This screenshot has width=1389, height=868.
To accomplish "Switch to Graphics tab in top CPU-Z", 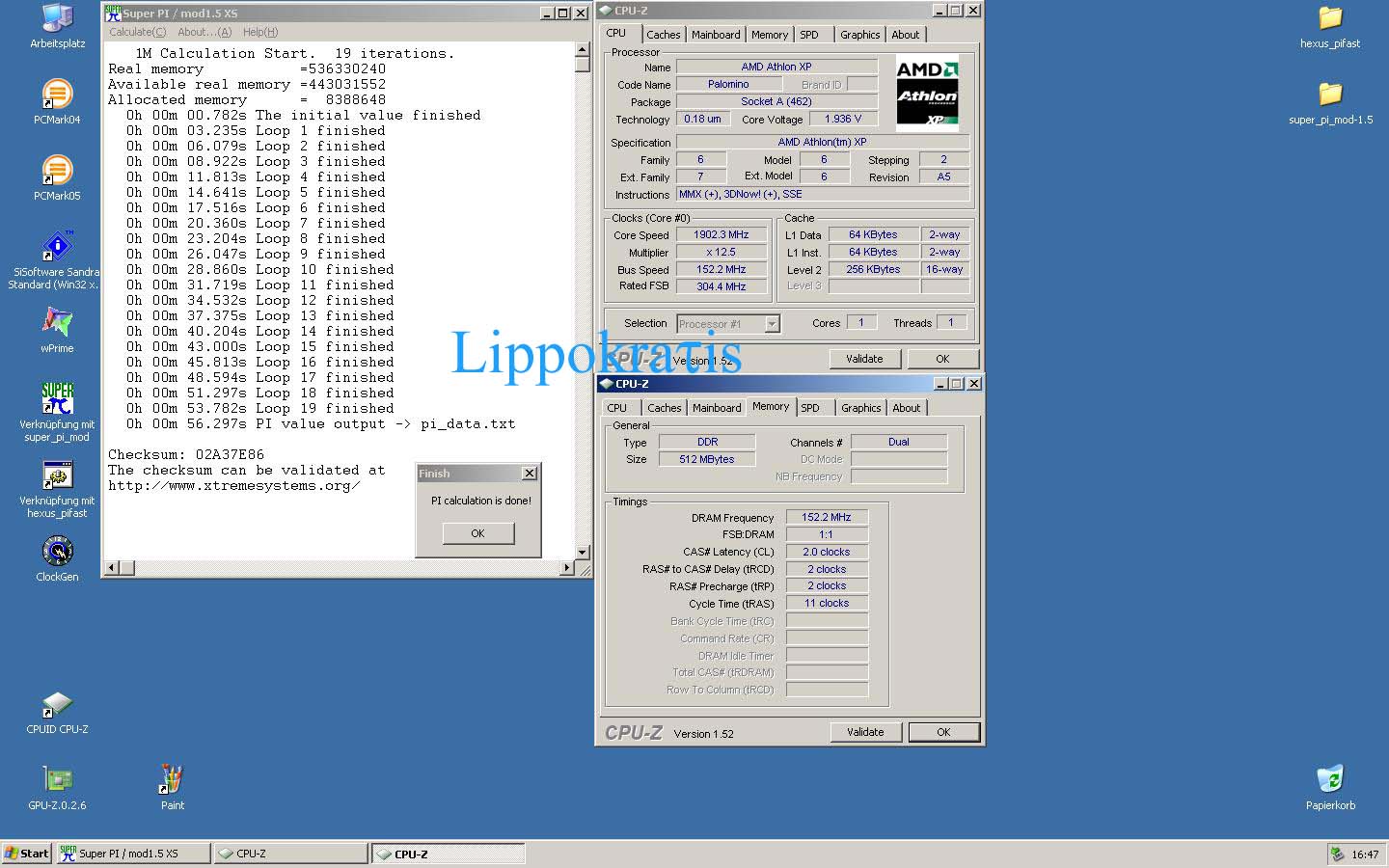I will [x=859, y=35].
